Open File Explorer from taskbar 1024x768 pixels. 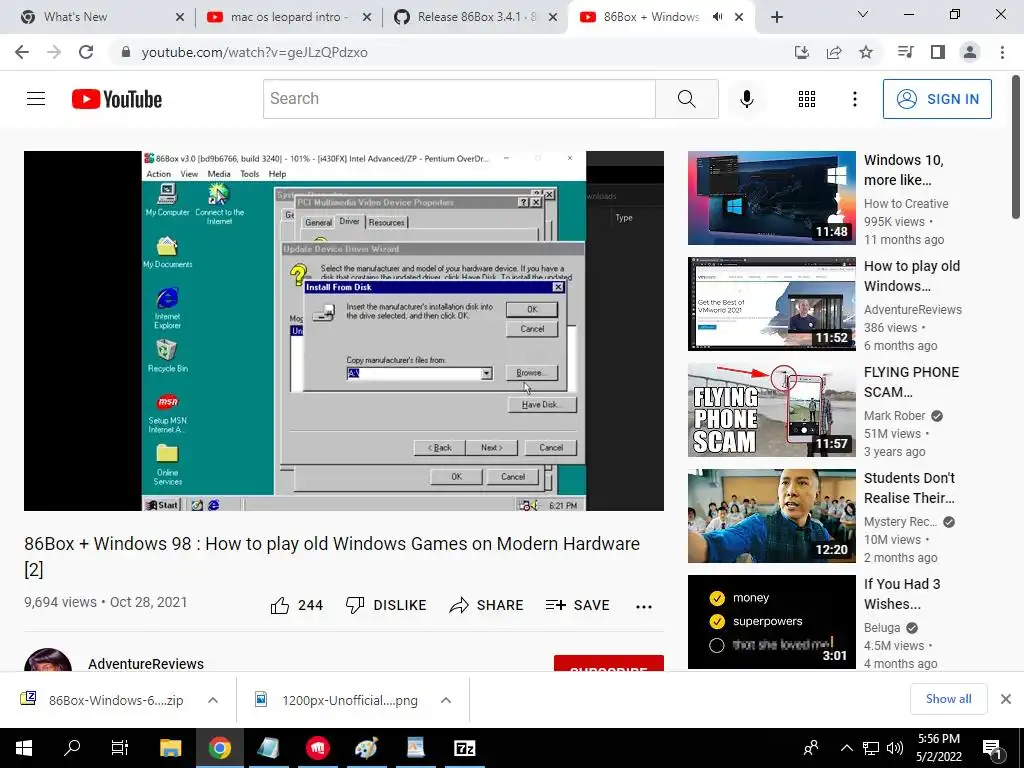pyautogui.click(x=170, y=748)
